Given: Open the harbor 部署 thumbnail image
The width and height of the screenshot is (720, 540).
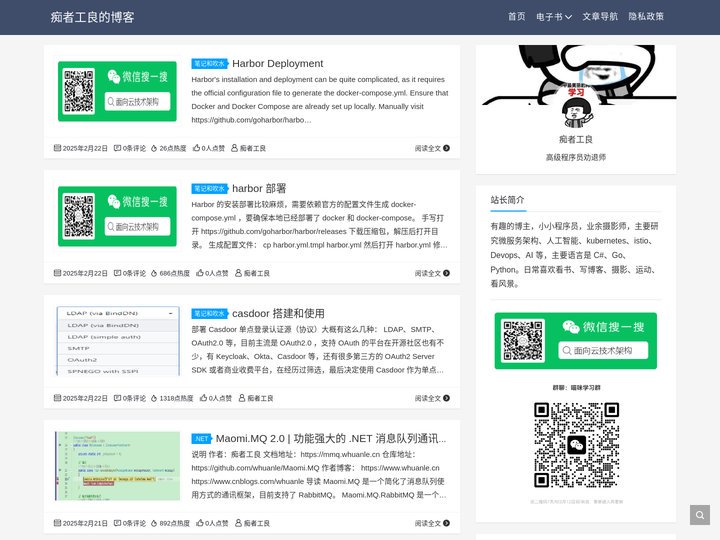Looking at the screenshot, I should pyautogui.click(x=117, y=216).
